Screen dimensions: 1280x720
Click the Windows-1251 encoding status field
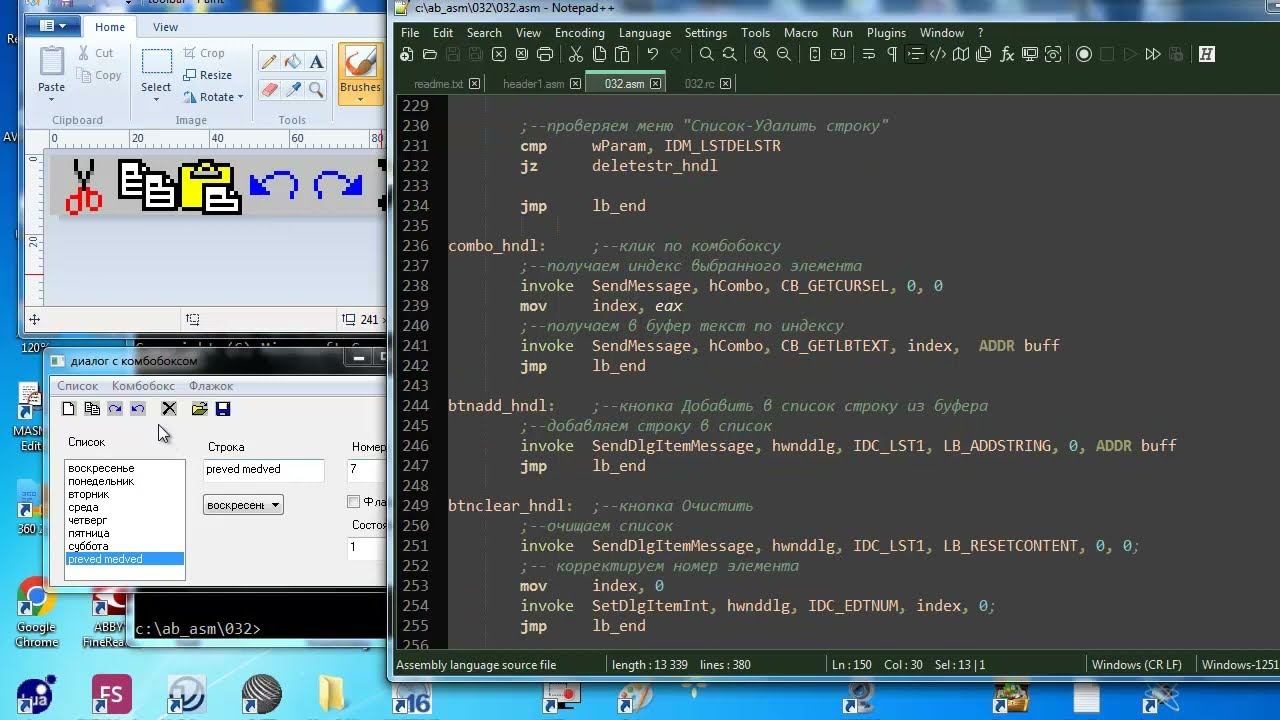click(1240, 665)
